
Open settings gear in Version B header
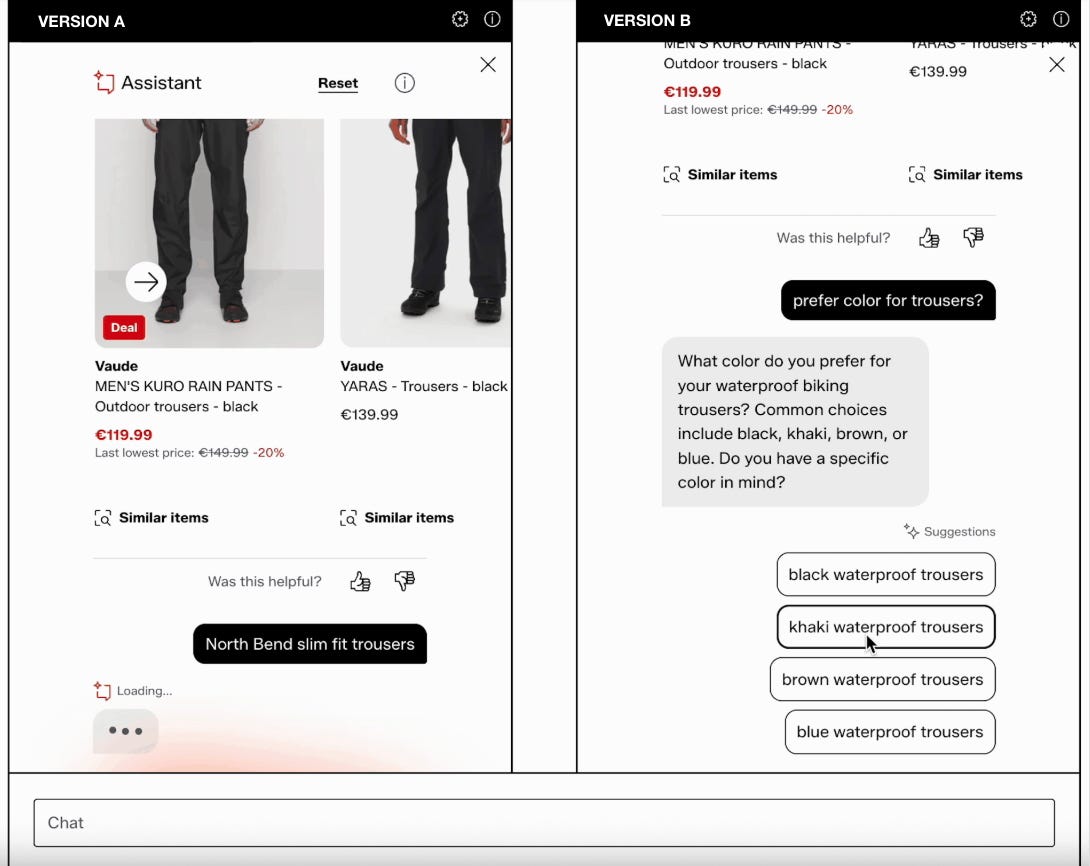1028,19
